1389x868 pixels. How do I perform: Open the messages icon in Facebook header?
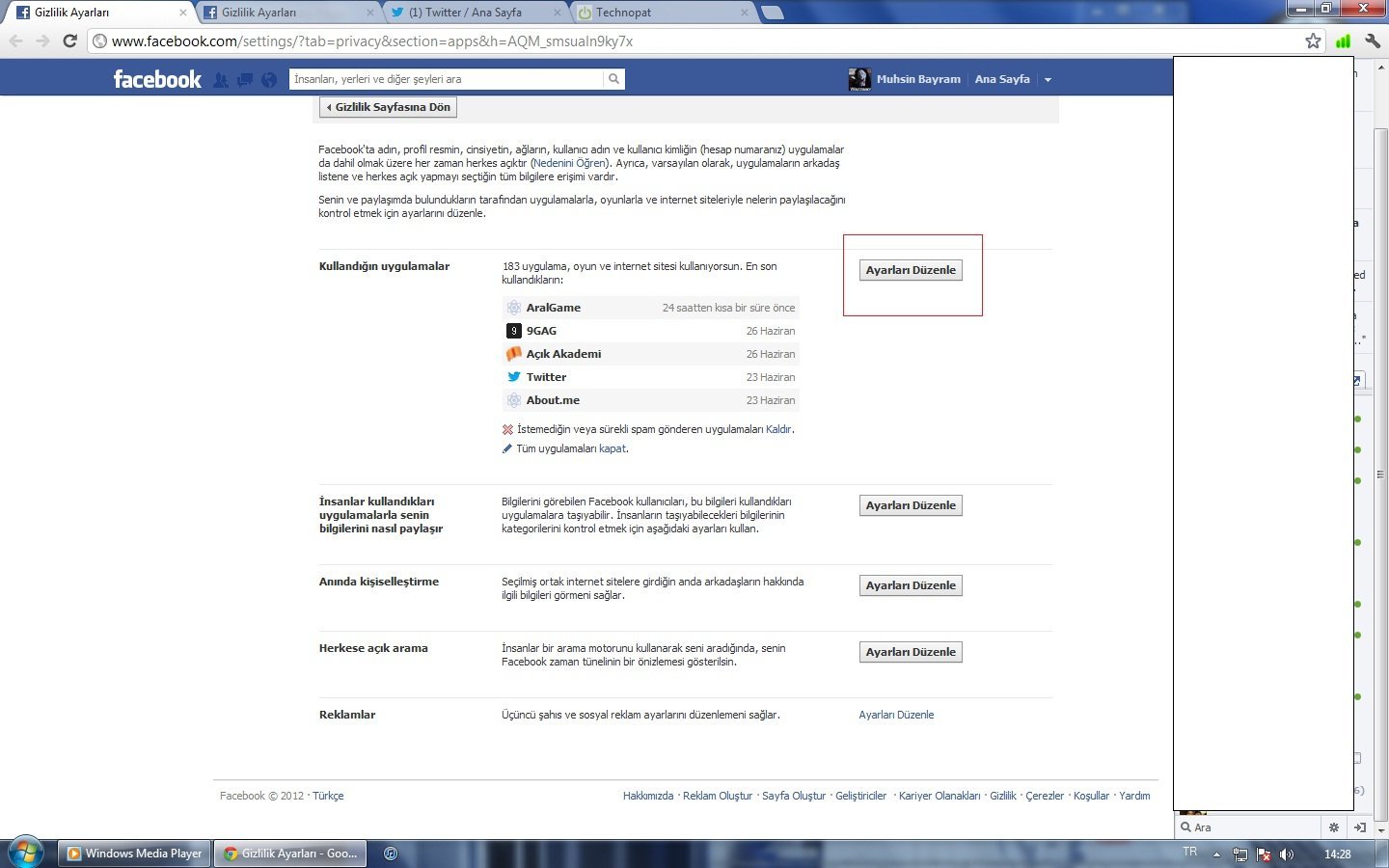click(245, 80)
